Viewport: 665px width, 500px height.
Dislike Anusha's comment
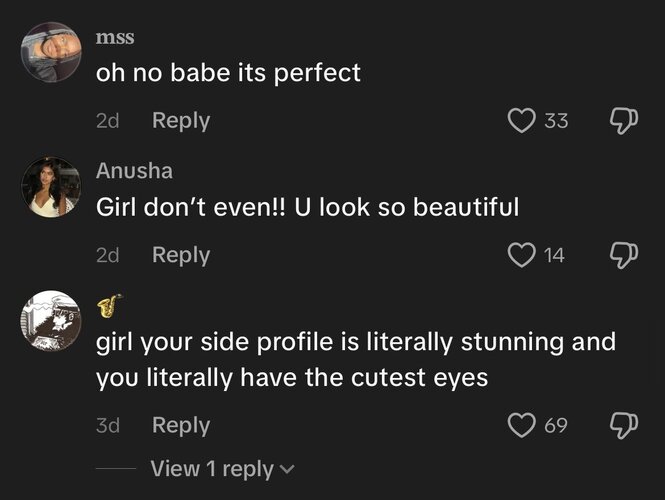click(623, 255)
